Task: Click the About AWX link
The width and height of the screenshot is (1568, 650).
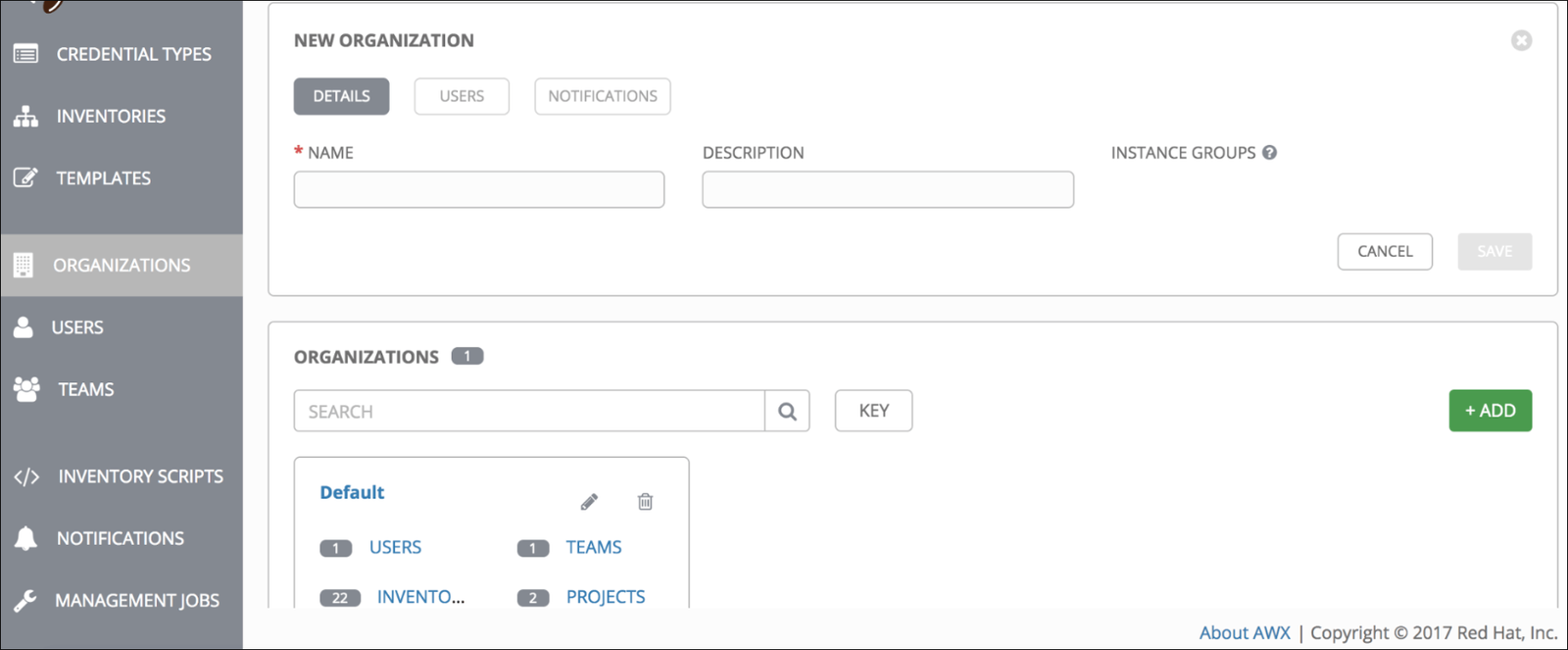Action: click(1245, 632)
